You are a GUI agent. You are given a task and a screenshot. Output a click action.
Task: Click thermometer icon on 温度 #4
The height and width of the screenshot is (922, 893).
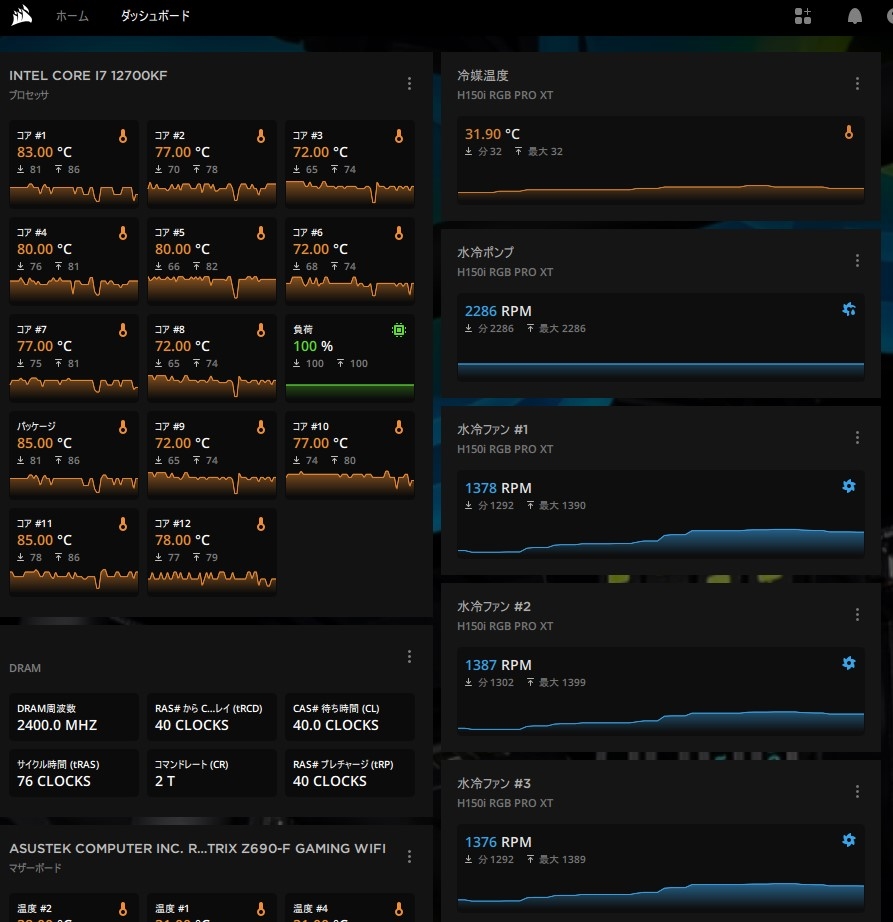tap(399, 909)
